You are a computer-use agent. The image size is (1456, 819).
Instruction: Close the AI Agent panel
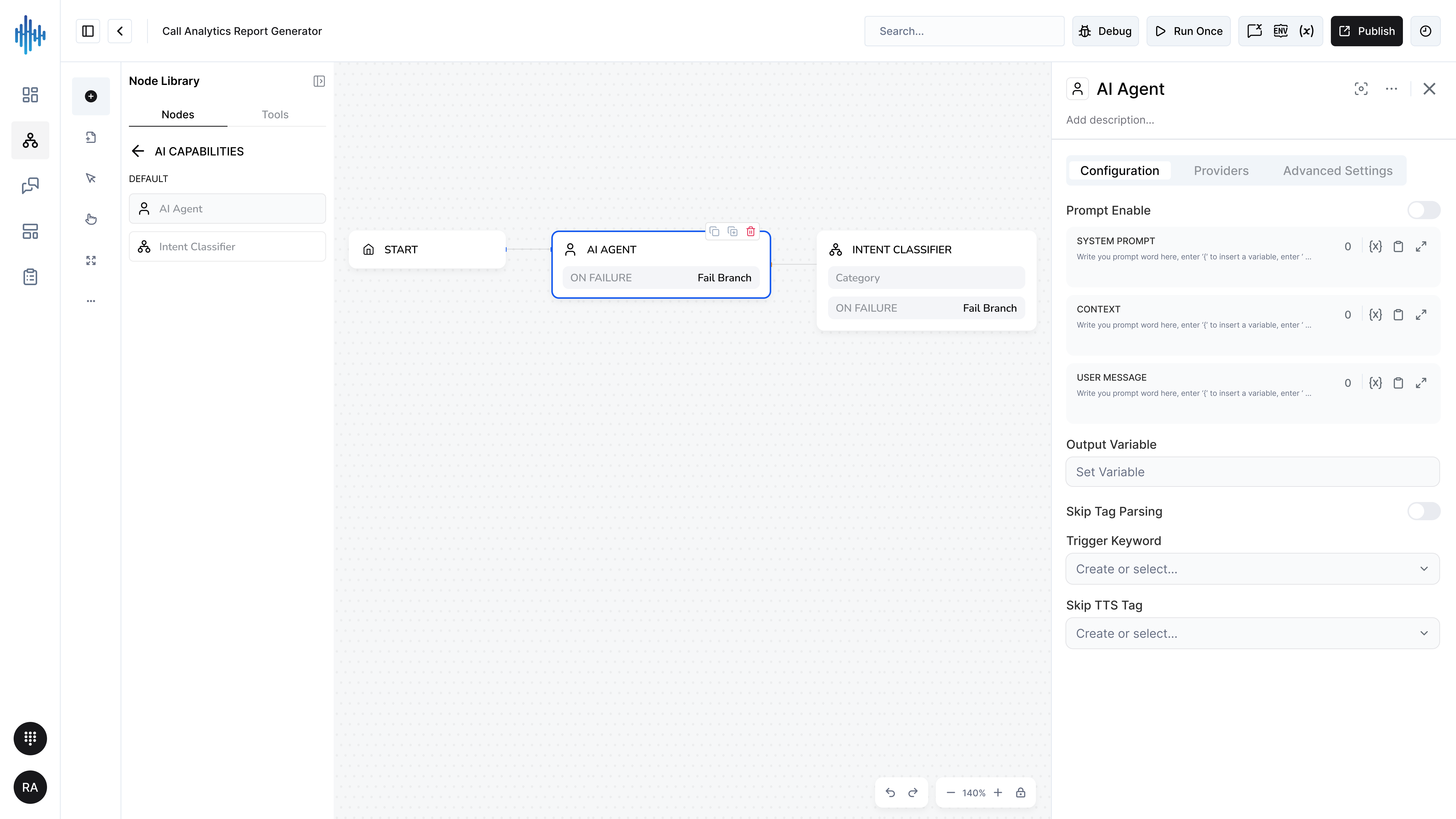(1429, 89)
